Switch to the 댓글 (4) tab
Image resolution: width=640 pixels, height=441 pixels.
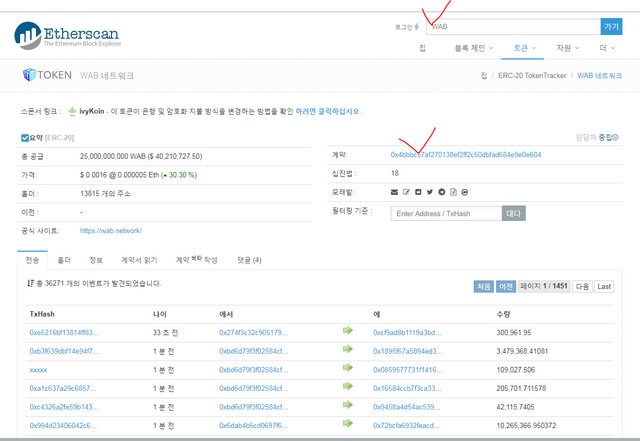click(249, 260)
